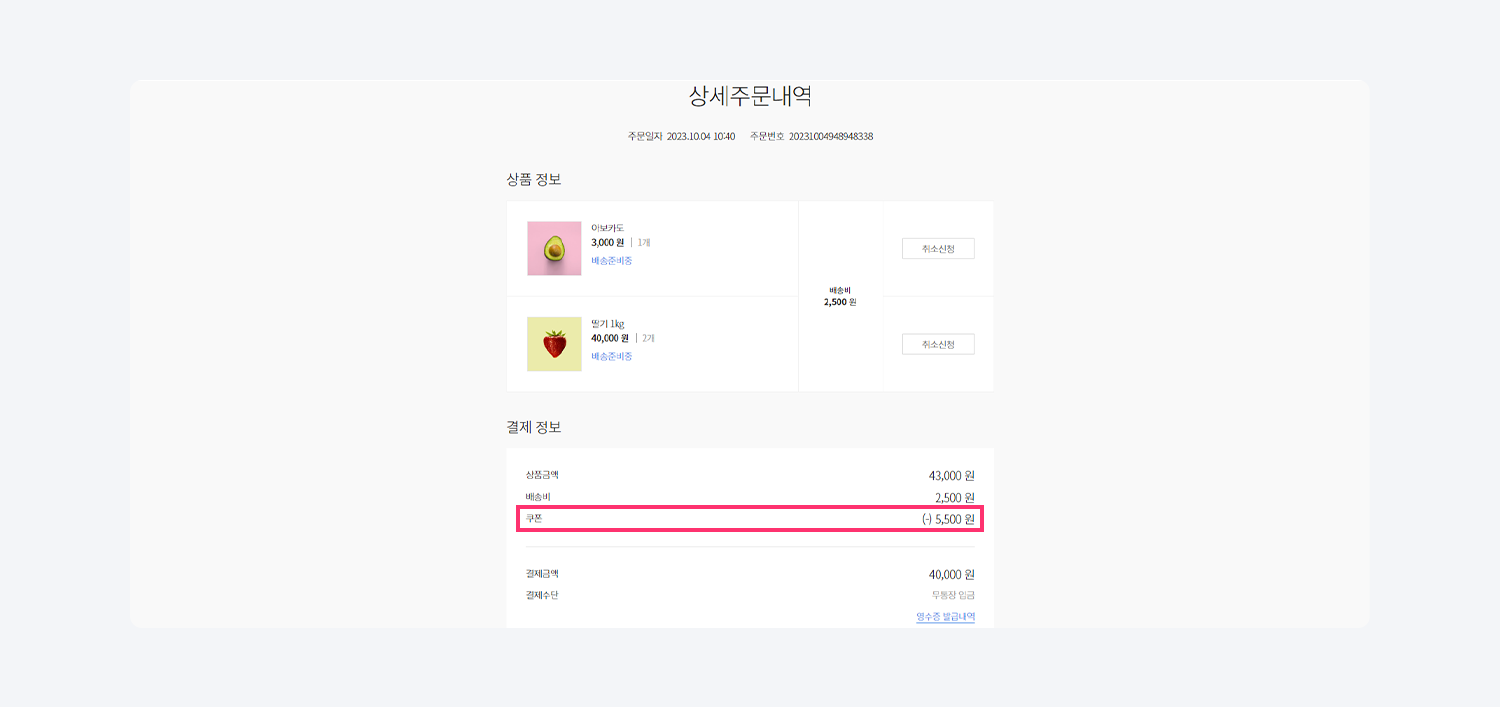Click the 상품 정보 section heading
This screenshot has height=707, width=1500.
pos(534,180)
